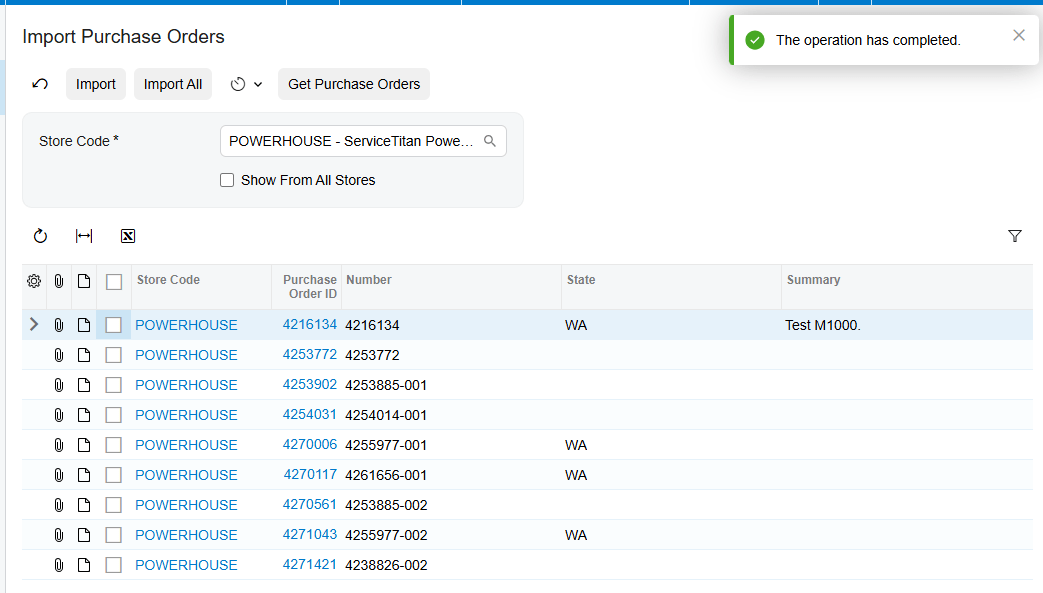The width and height of the screenshot is (1043, 593).
Task: Click the Import All button
Action: [173, 84]
